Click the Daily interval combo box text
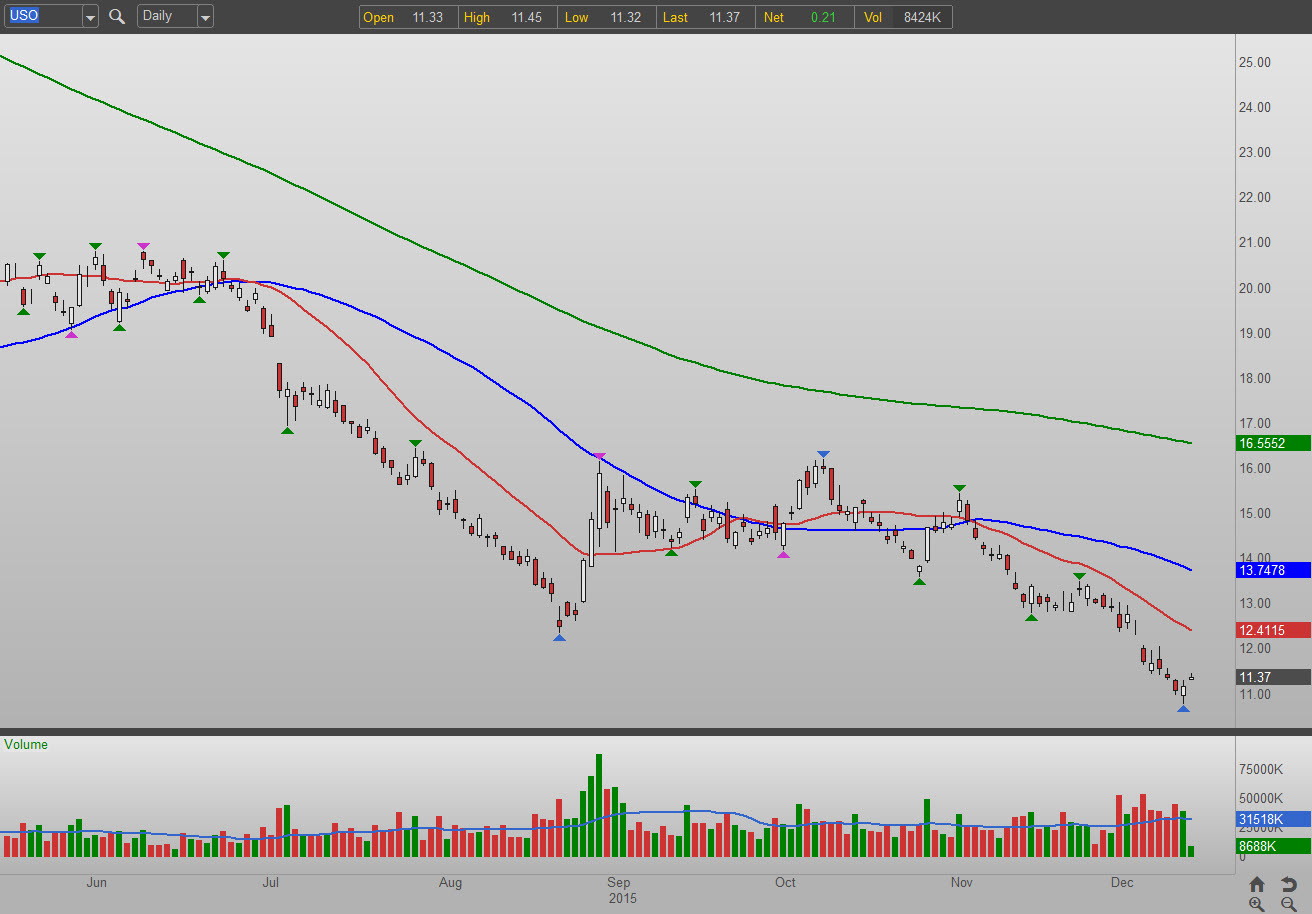This screenshot has width=1312, height=914. (x=165, y=16)
